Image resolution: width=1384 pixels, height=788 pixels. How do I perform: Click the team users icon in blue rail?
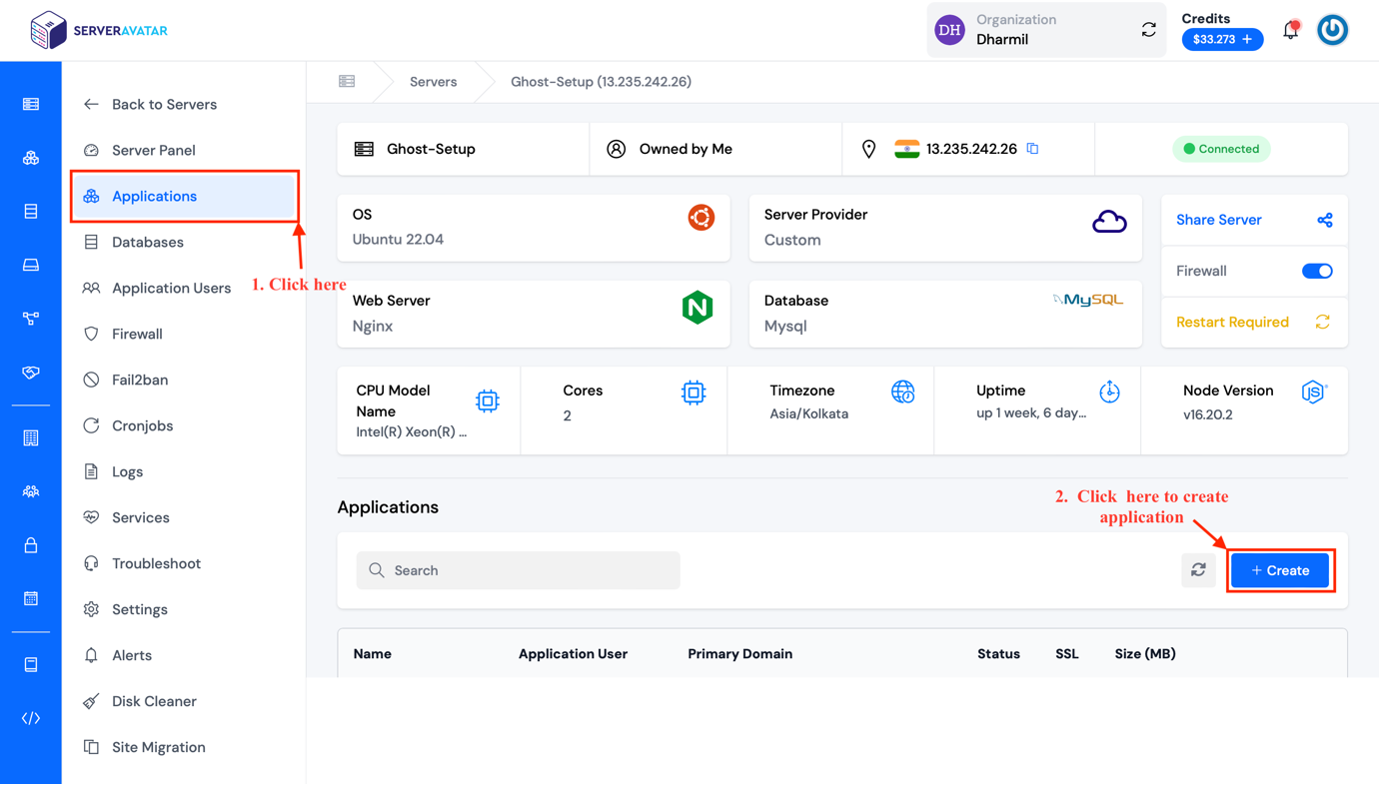31,492
